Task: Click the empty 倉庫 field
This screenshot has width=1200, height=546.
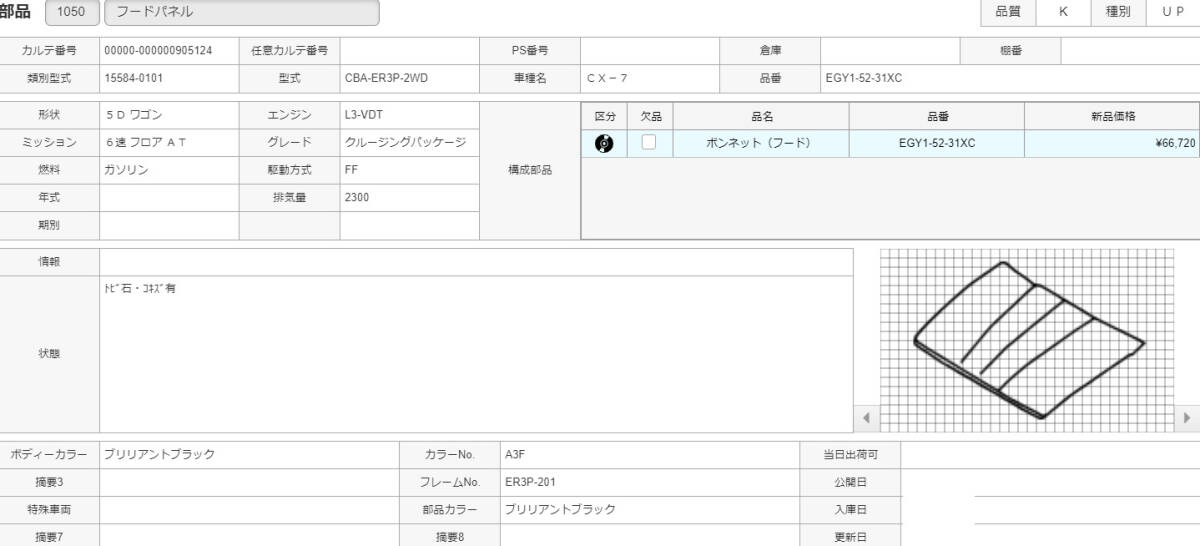Action: (x=889, y=50)
